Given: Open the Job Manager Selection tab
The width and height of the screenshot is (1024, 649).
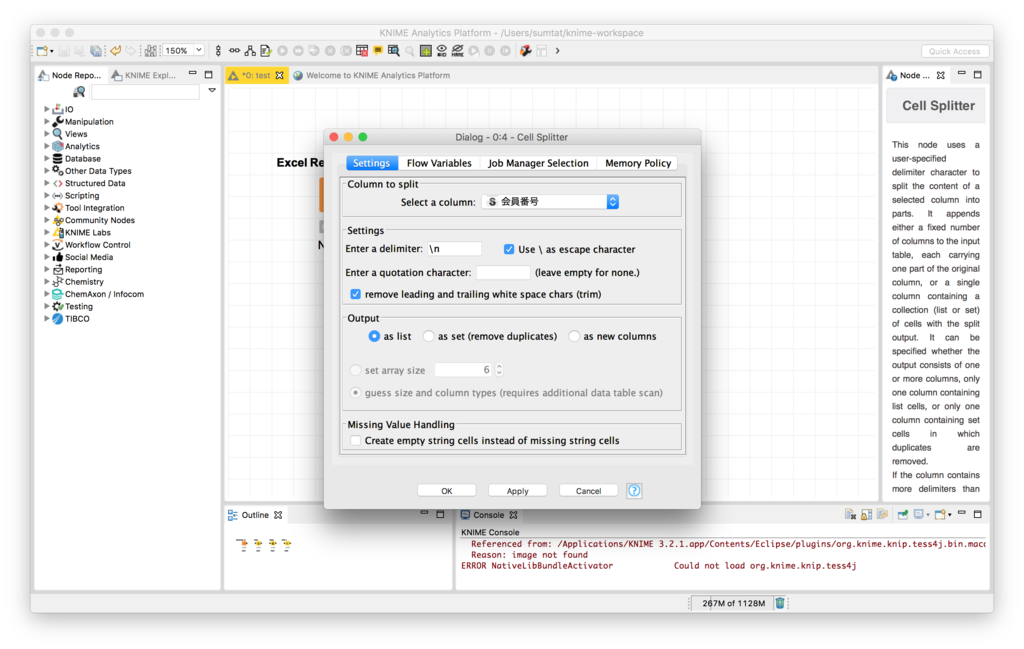Looking at the screenshot, I should pos(538,163).
